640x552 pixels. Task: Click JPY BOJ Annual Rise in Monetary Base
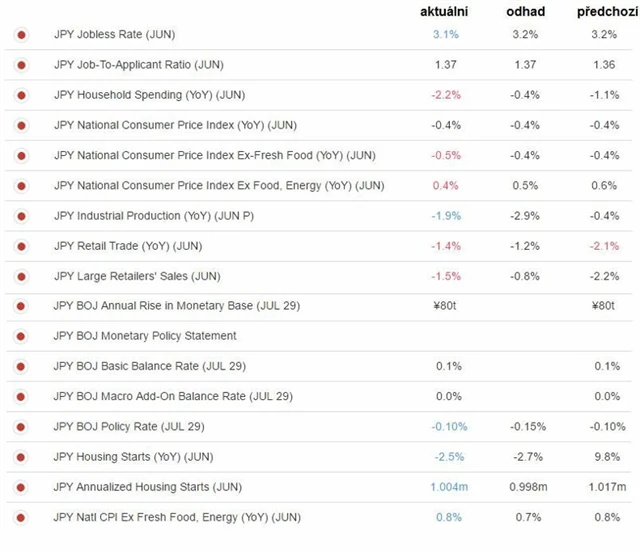[177, 306]
